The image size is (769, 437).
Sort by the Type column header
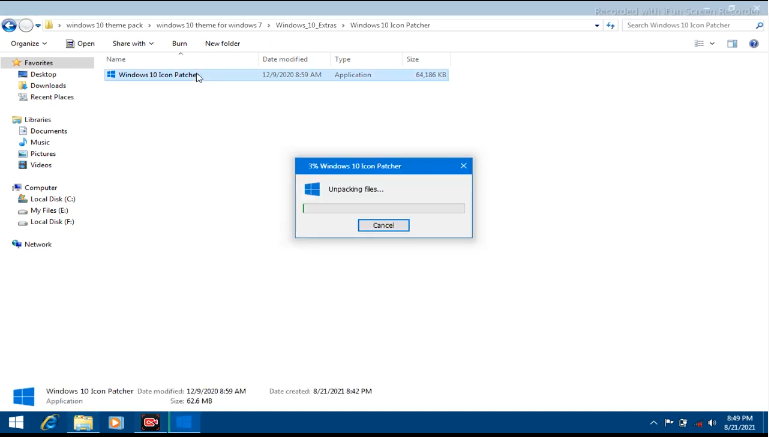366,59
